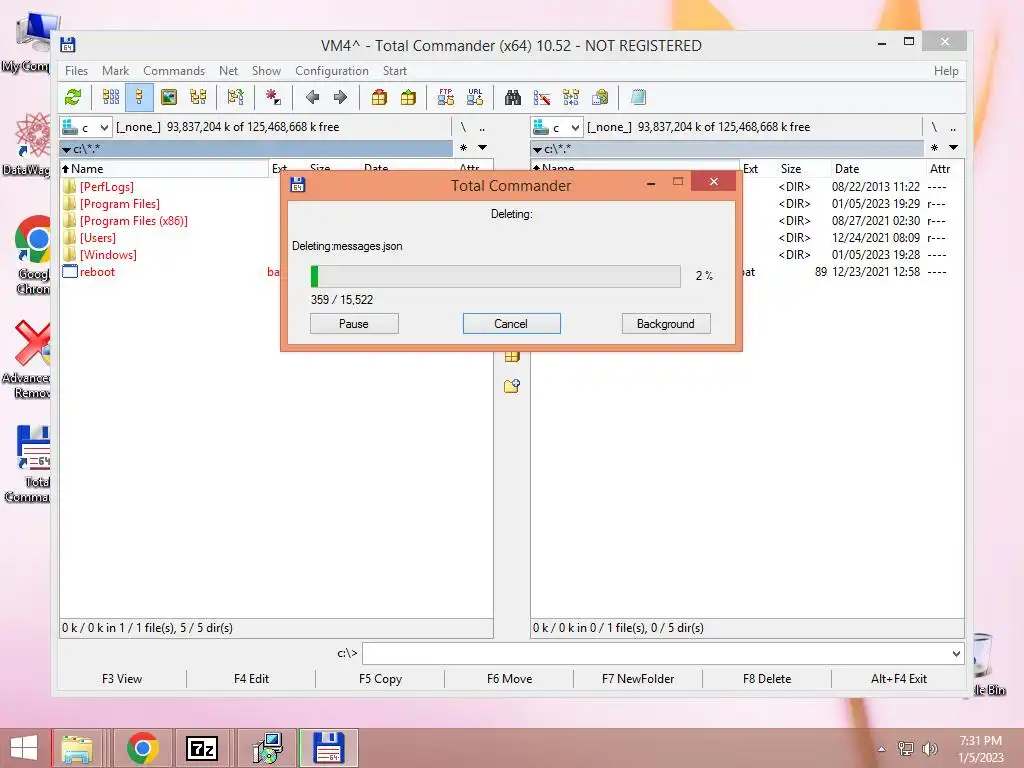
Task: Open the Net menu
Action: pyautogui.click(x=228, y=71)
